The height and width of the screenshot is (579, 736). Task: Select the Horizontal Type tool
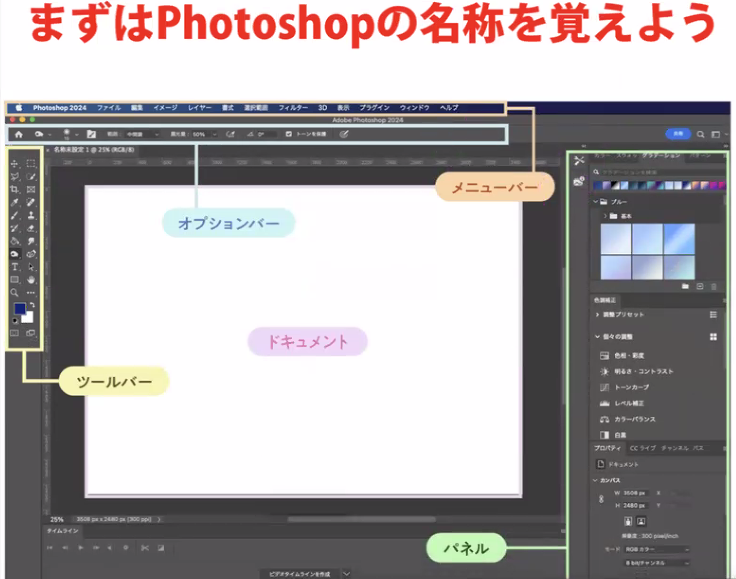[14, 267]
